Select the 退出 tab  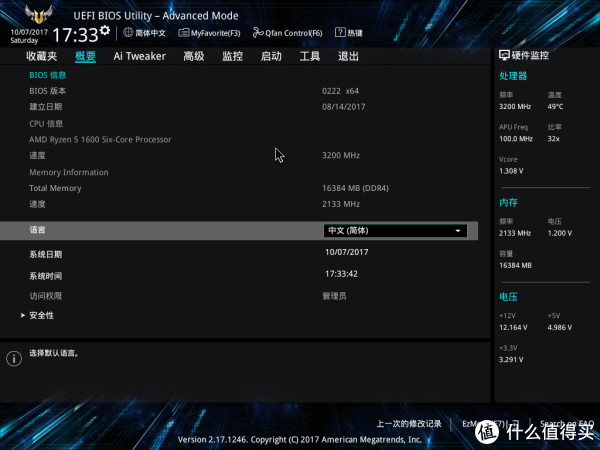pyautogui.click(x=348, y=56)
